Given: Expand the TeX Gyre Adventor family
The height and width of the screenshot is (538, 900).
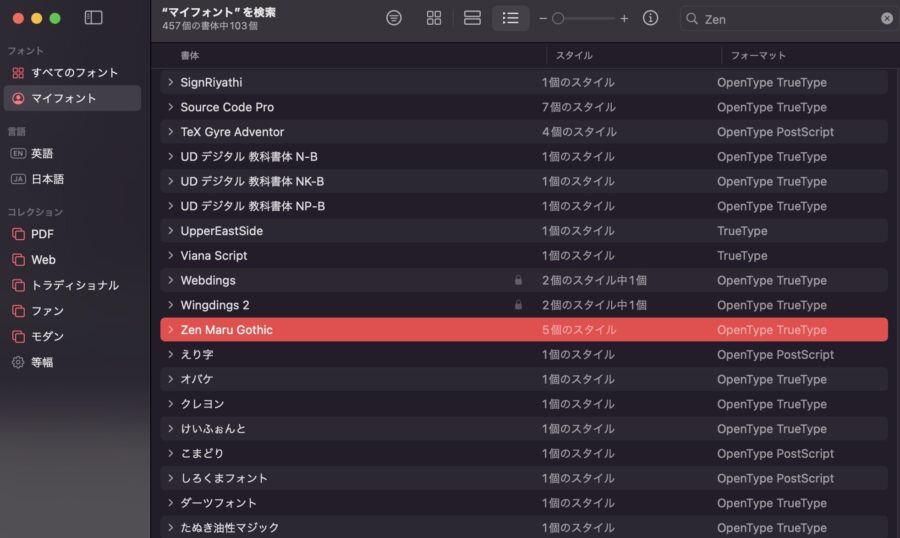Looking at the screenshot, I should [170, 131].
